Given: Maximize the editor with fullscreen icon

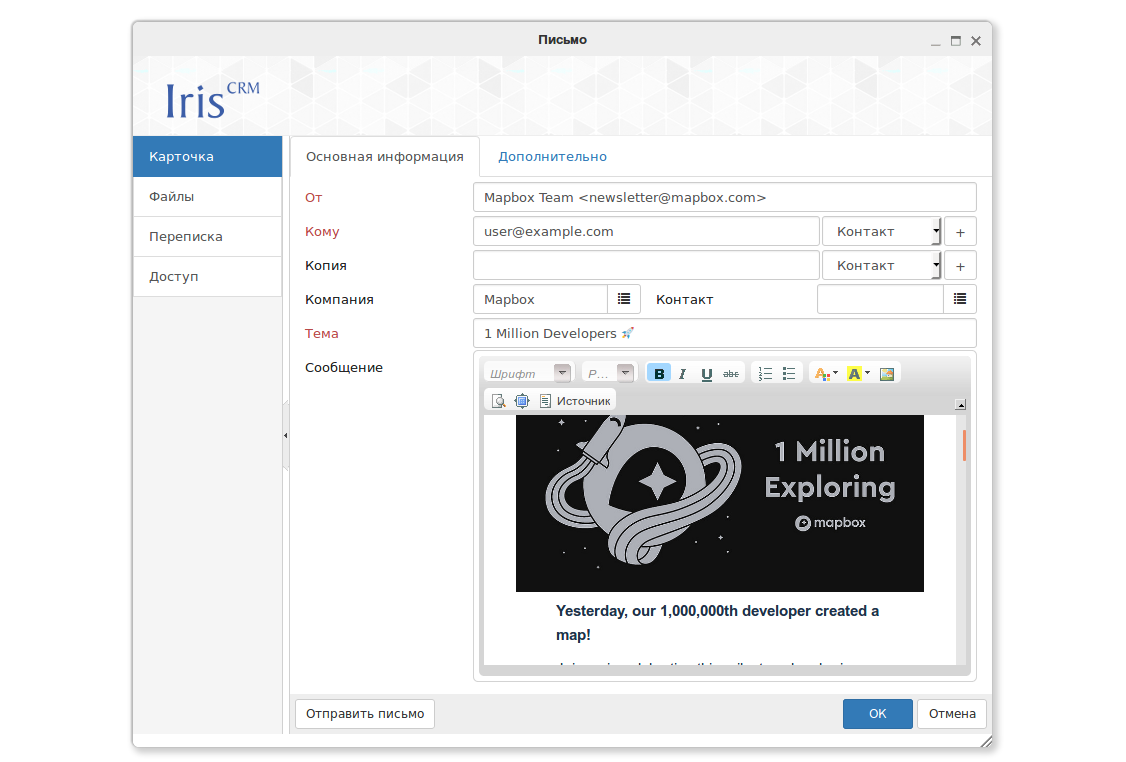Looking at the screenshot, I should (522, 401).
